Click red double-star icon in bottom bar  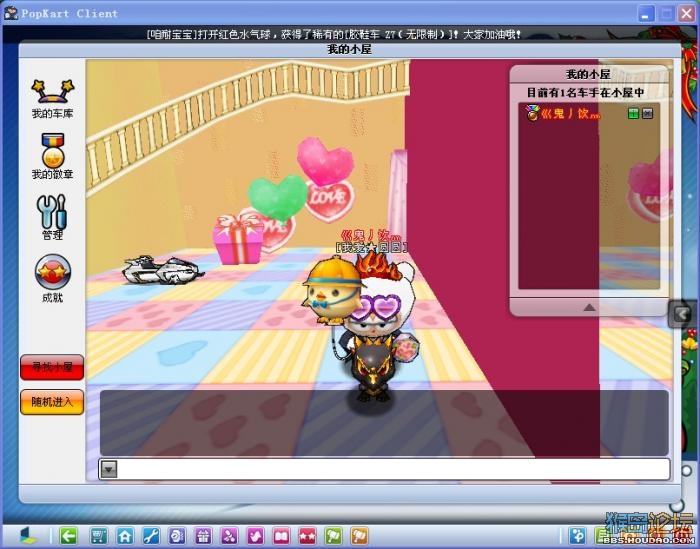[308, 536]
